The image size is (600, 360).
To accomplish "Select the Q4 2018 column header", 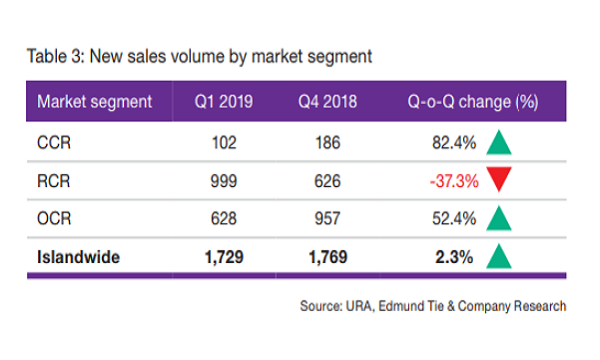I will click(328, 102).
